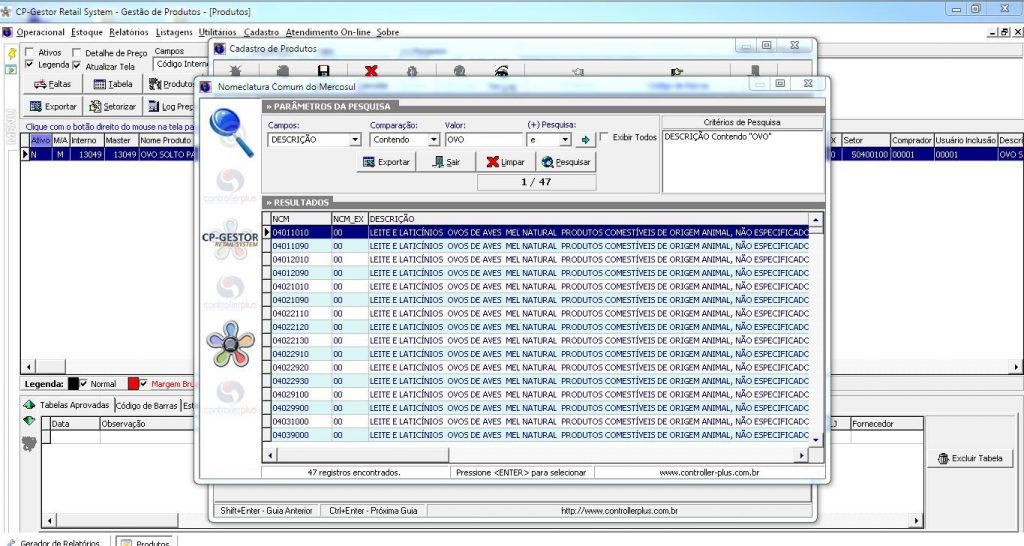
Task: Click the Valor input field containing OVO
Action: pos(484,140)
